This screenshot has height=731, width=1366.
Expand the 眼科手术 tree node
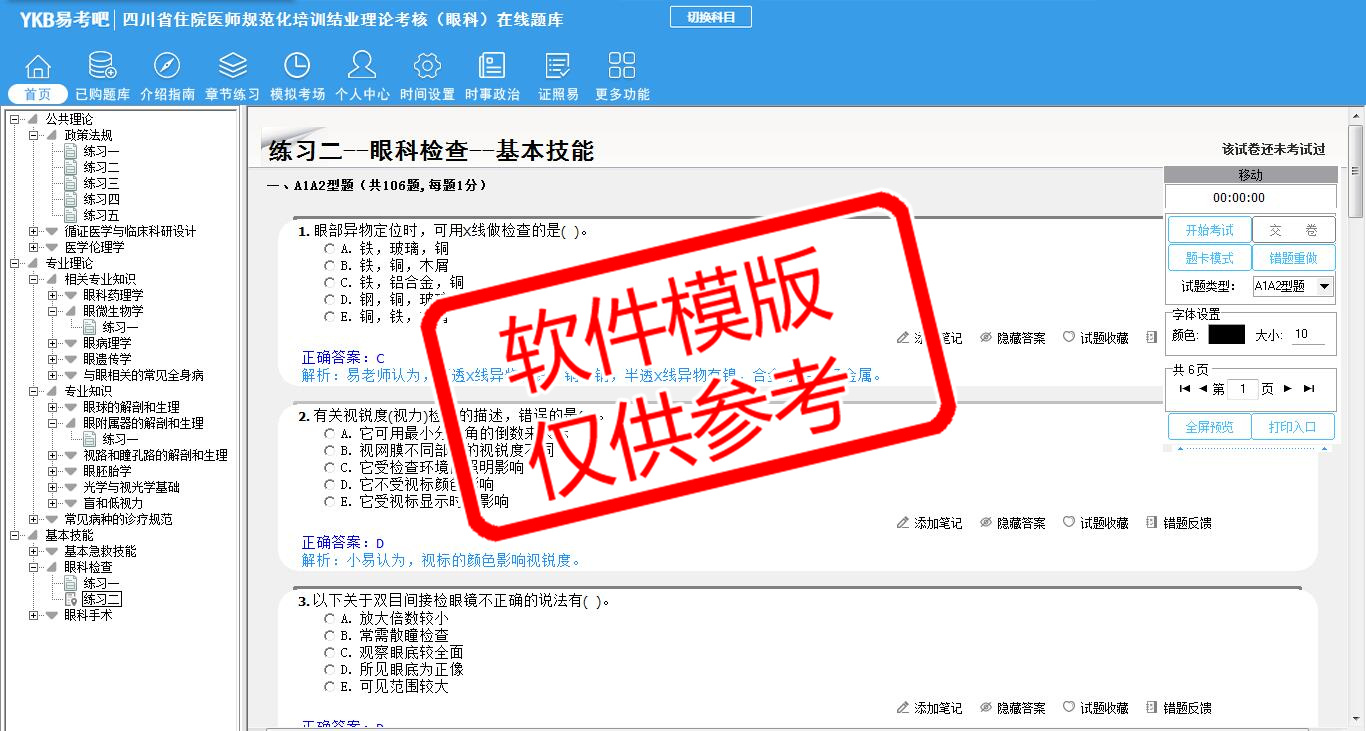pos(34,615)
